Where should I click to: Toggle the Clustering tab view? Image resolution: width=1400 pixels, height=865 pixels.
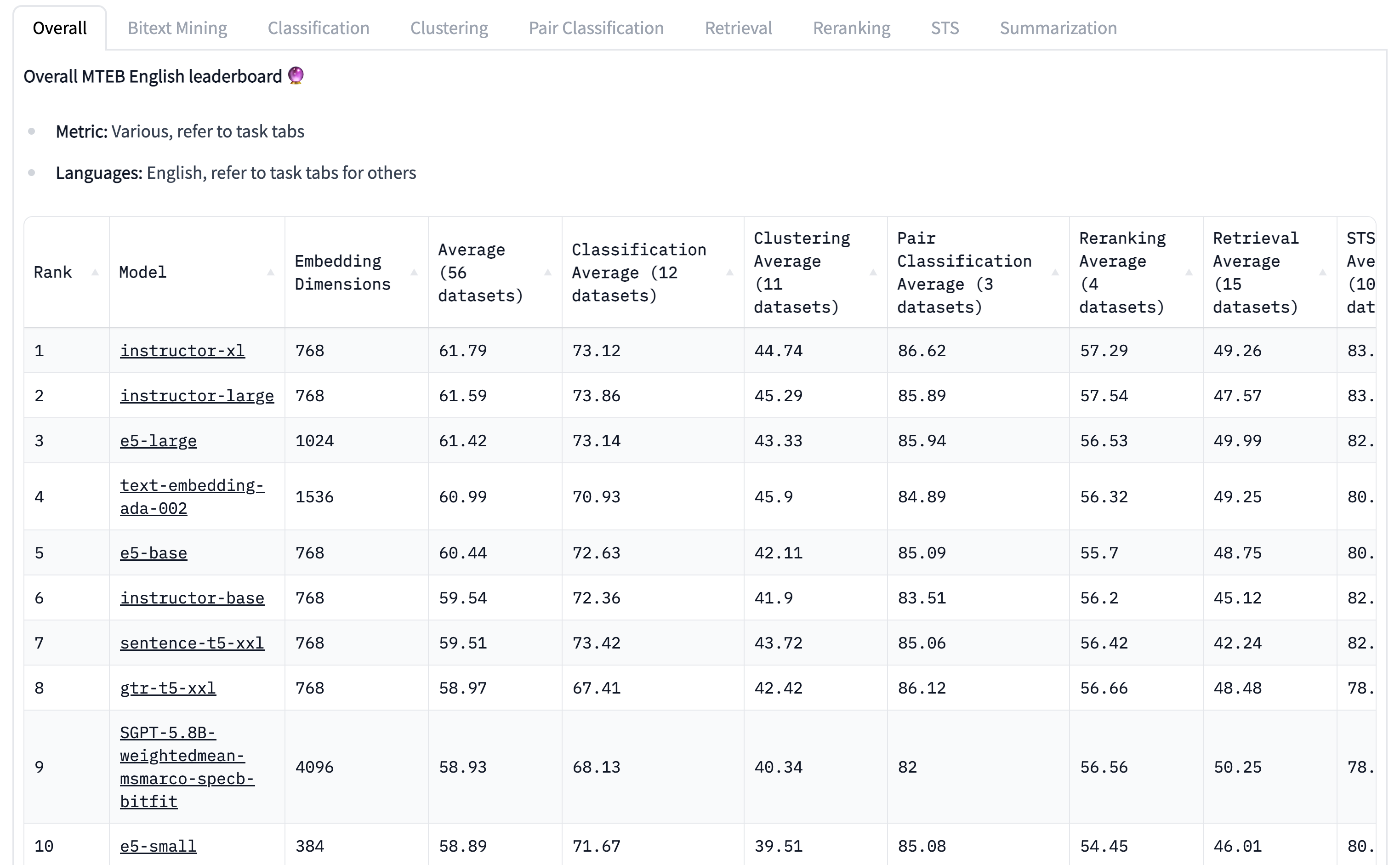449,27
